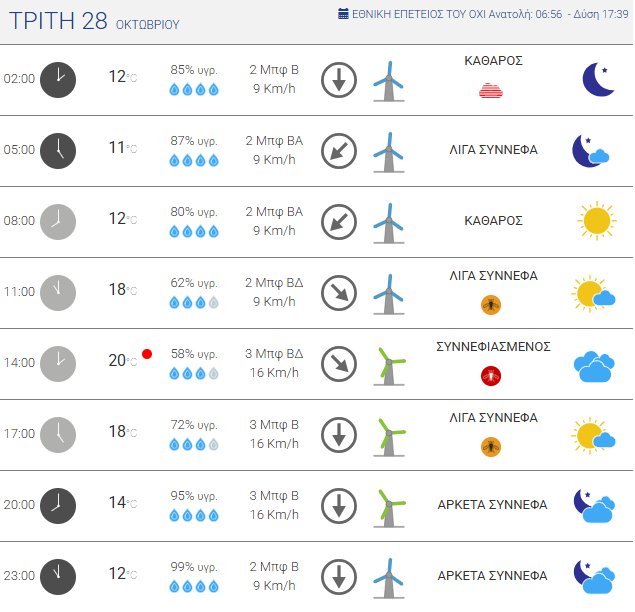Click the orange mosquito icon at 11:00
The height and width of the screenshot is (612, 635).
(490, 304)
